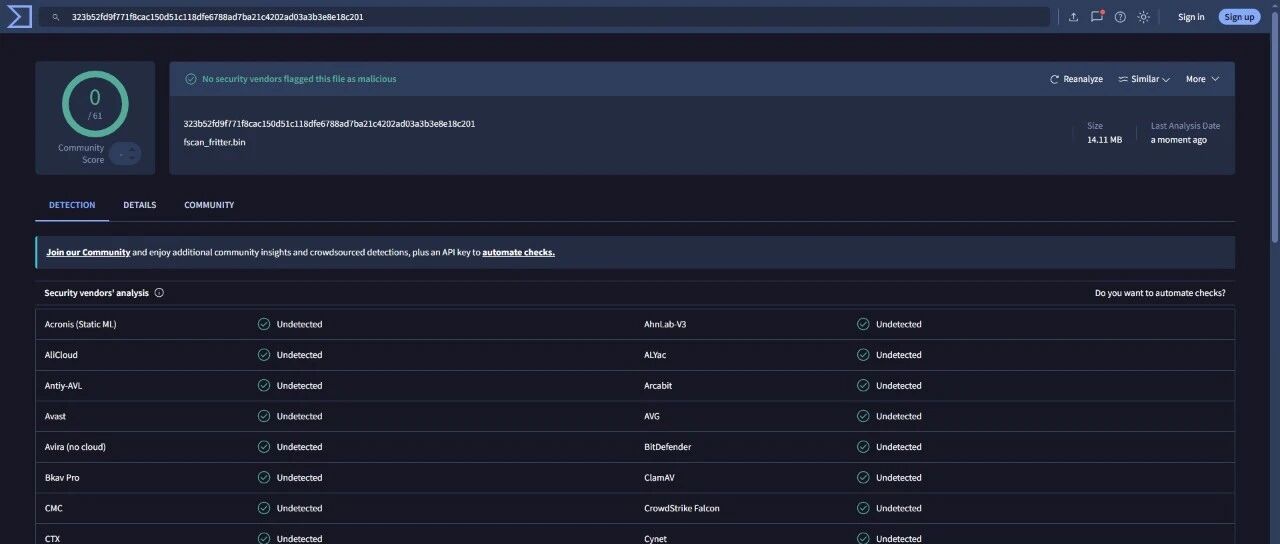
Task: Click the Community Score vote control
Action: coord(125,154)
